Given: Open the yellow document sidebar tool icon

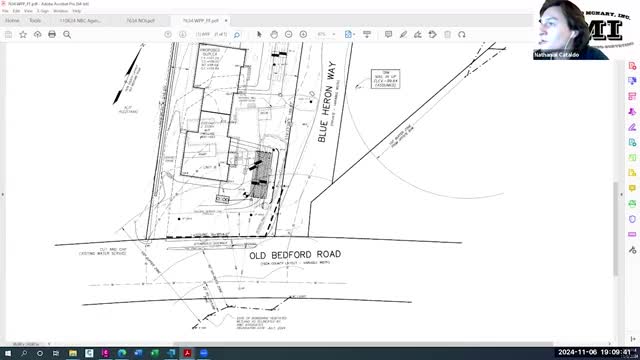Looking at the screenshot, I should click(x=632, y=173).
